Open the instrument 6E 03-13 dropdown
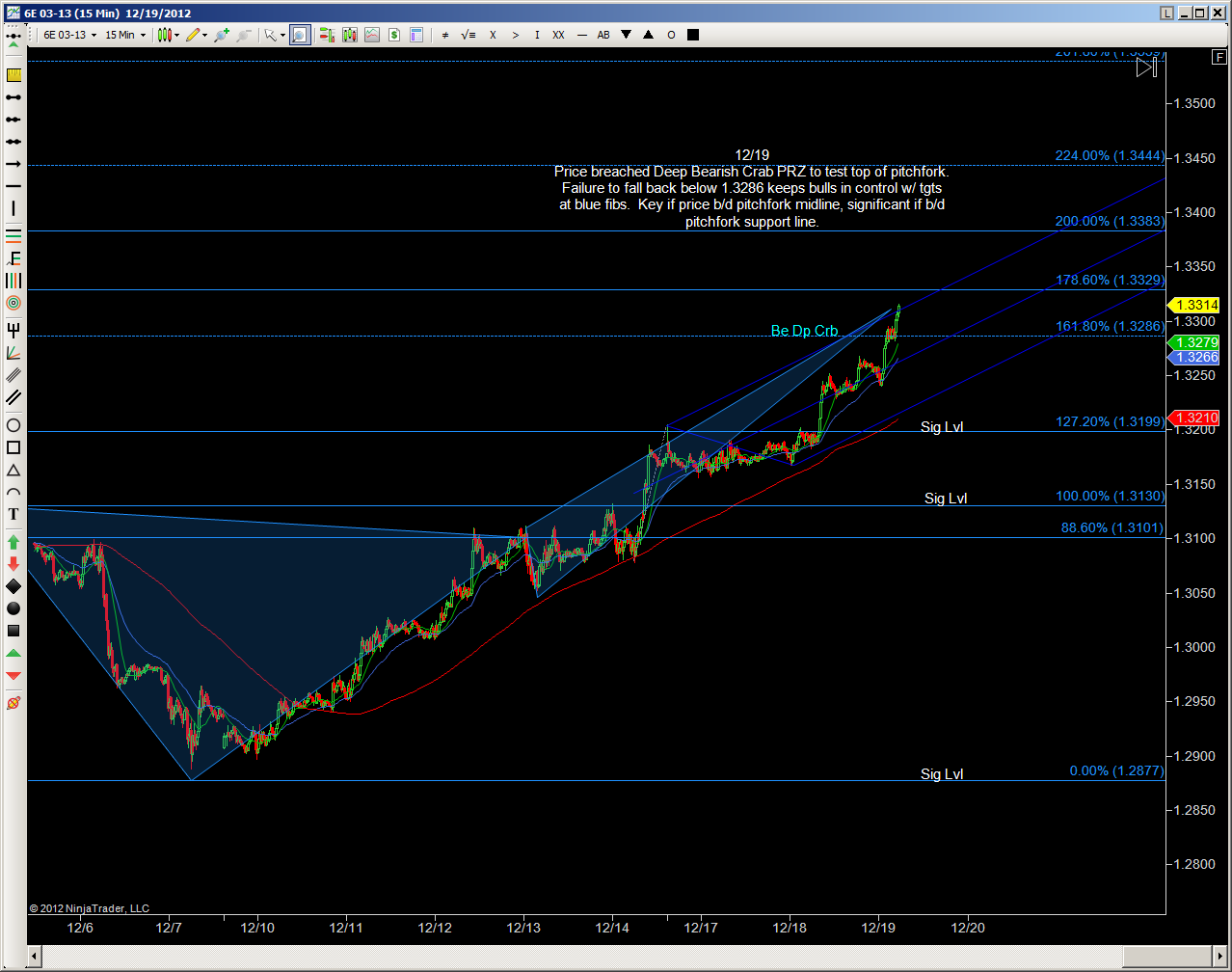 (69, 35)
